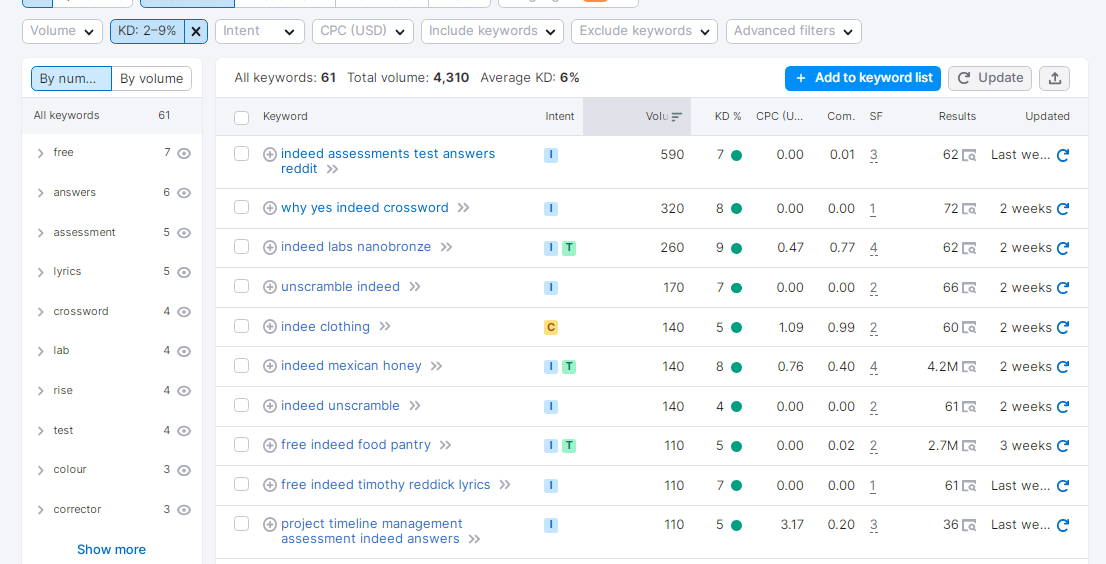Open keyword link 'indeed unscramble'
The image size is (1106, 564).
pyautogui.click(x=340, y=405)
